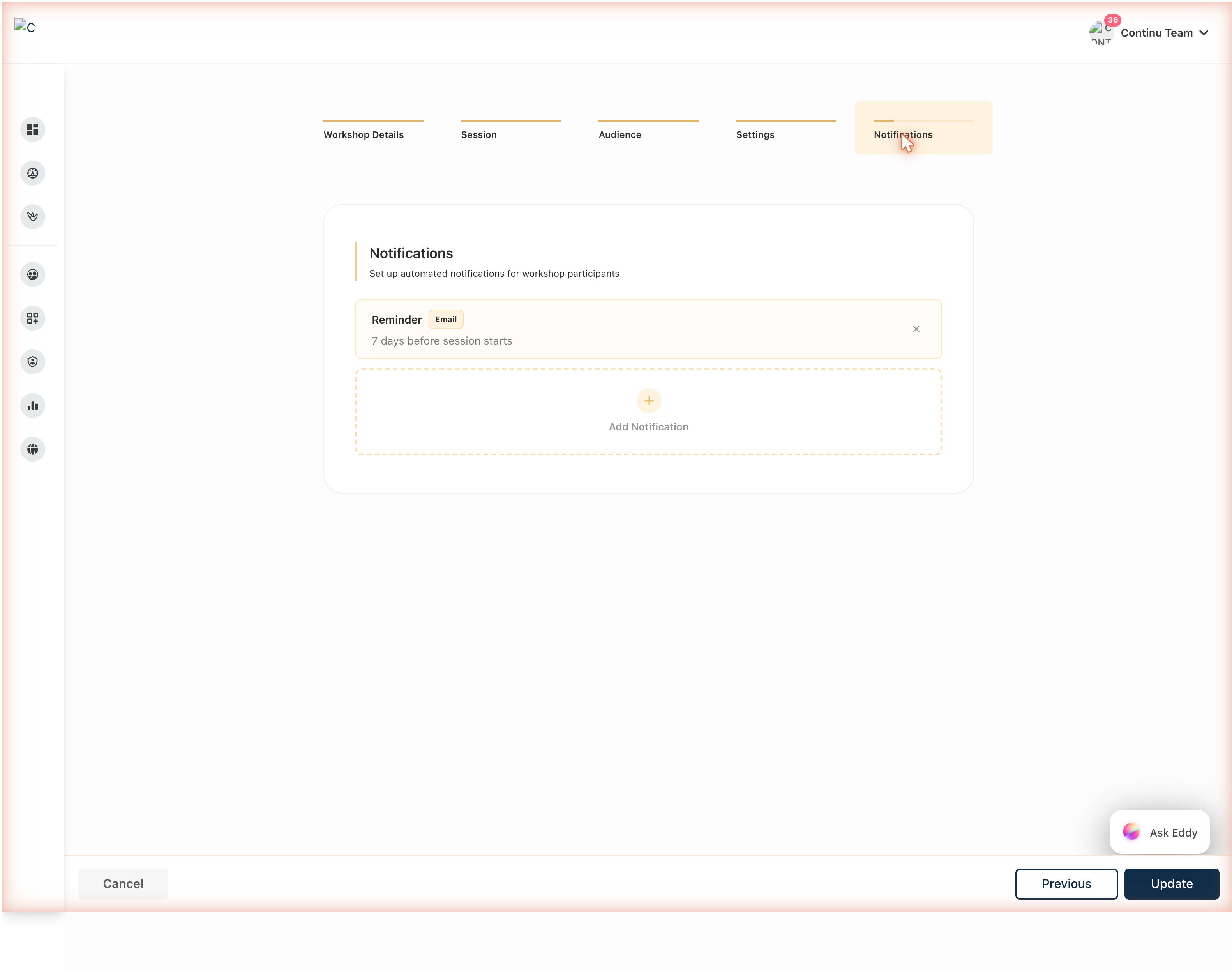Open the people group icon in sidebar

point(32,274)
